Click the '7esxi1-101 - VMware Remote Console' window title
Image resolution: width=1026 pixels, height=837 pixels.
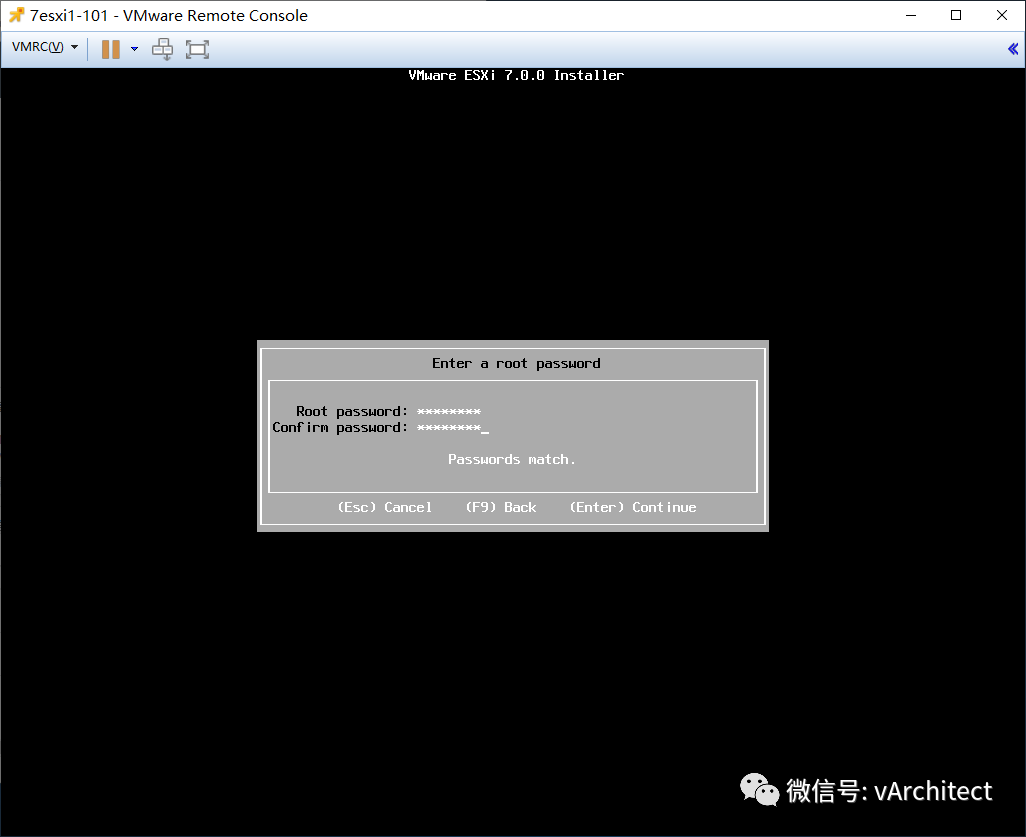click(x=169, y=15)
